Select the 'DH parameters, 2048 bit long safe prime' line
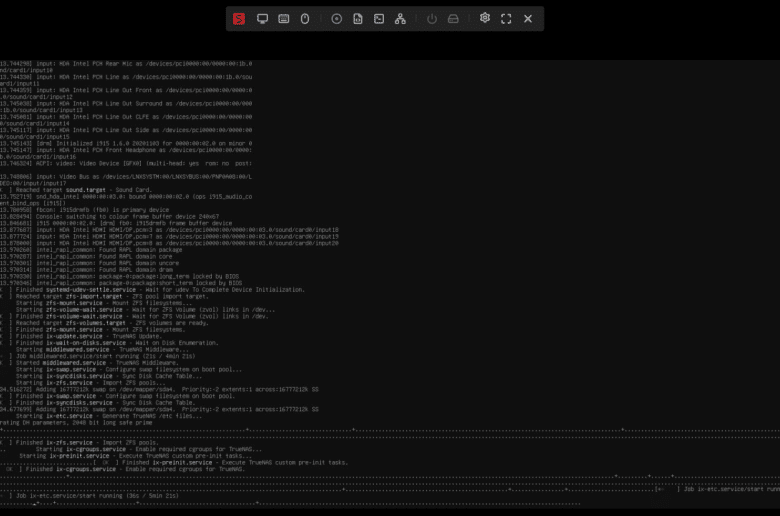This screenshot has height=516, width=780. point(76,422)
